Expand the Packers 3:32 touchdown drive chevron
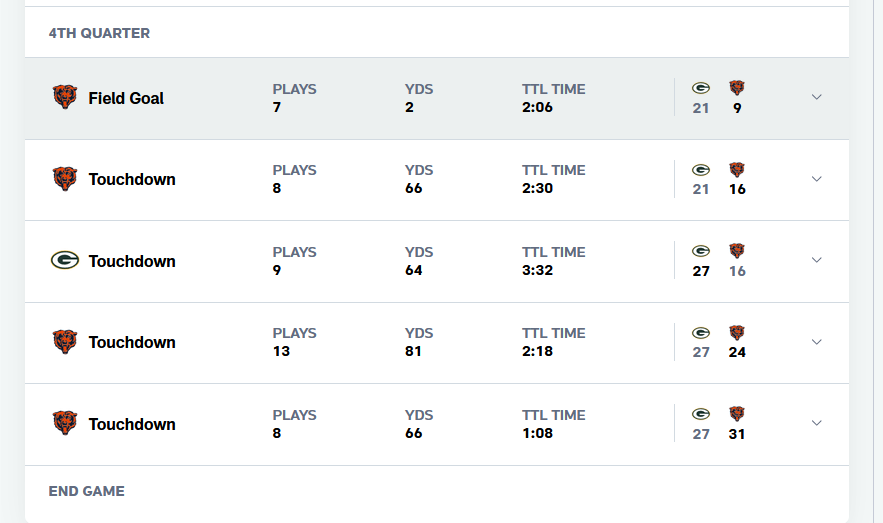This screenshot has height=523, width=883. pos(817,260)
